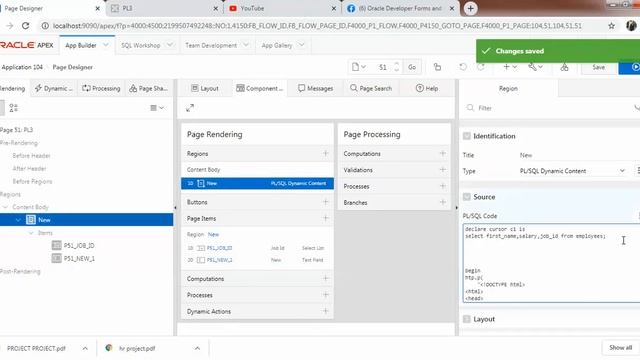The image size is (640, 360).
Task: Open the rendering tree menu icon
Action: (x=157, y=108)
